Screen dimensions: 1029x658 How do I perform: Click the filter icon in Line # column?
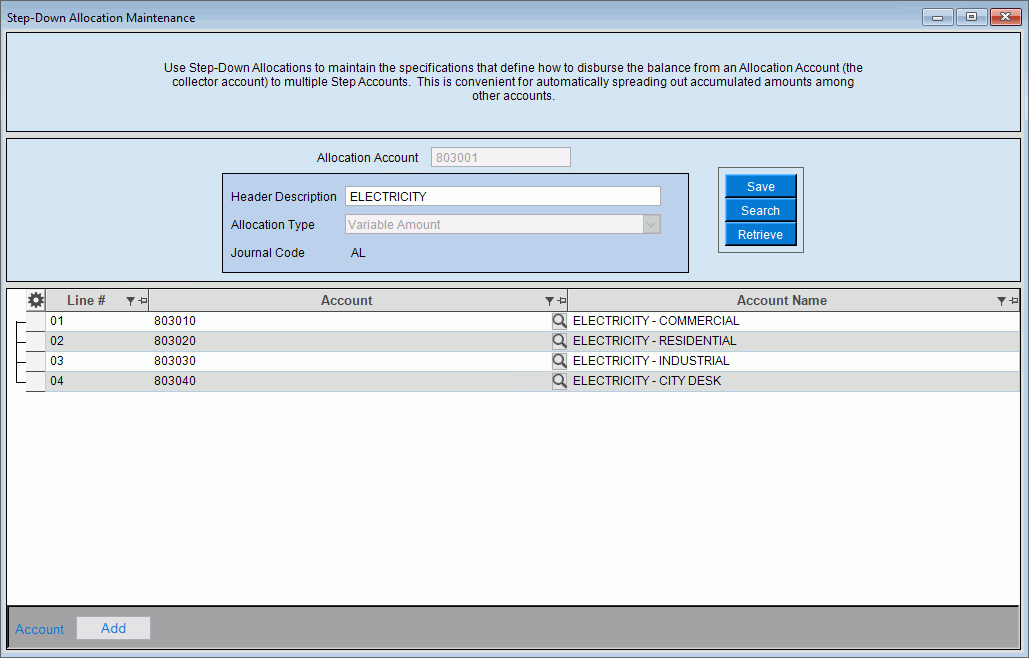tap(130, 301)
